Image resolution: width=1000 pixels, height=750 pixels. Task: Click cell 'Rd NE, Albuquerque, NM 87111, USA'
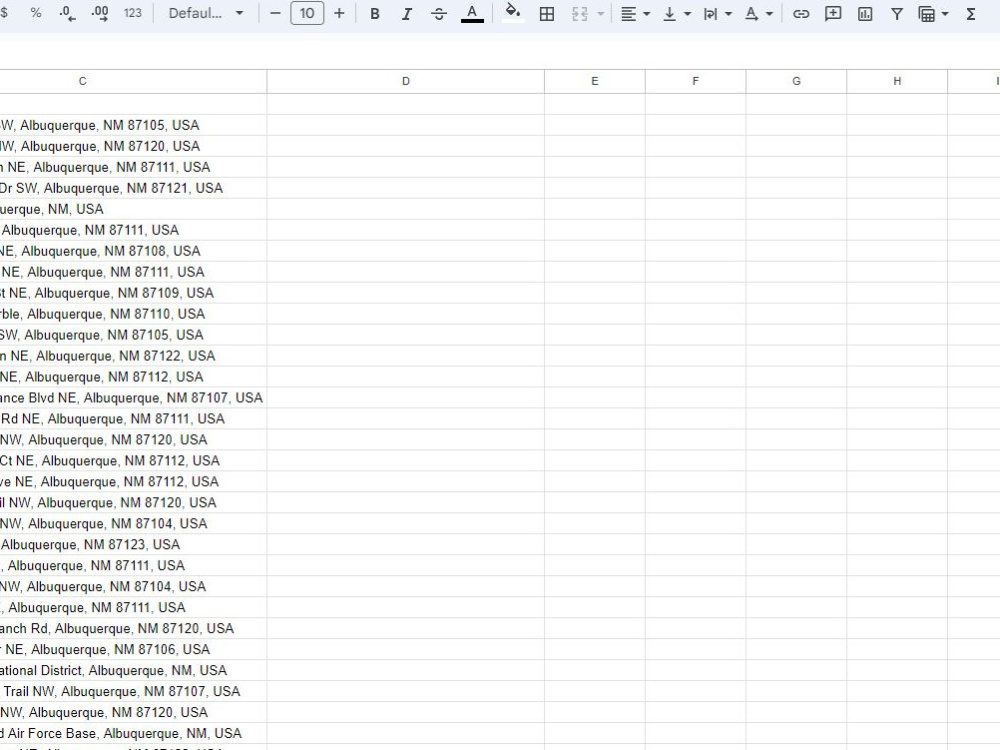point(133,419)
